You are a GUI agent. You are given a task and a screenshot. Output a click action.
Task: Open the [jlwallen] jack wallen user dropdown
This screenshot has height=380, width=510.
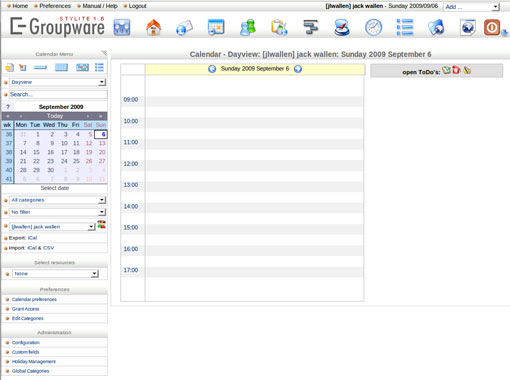point(52,227)
